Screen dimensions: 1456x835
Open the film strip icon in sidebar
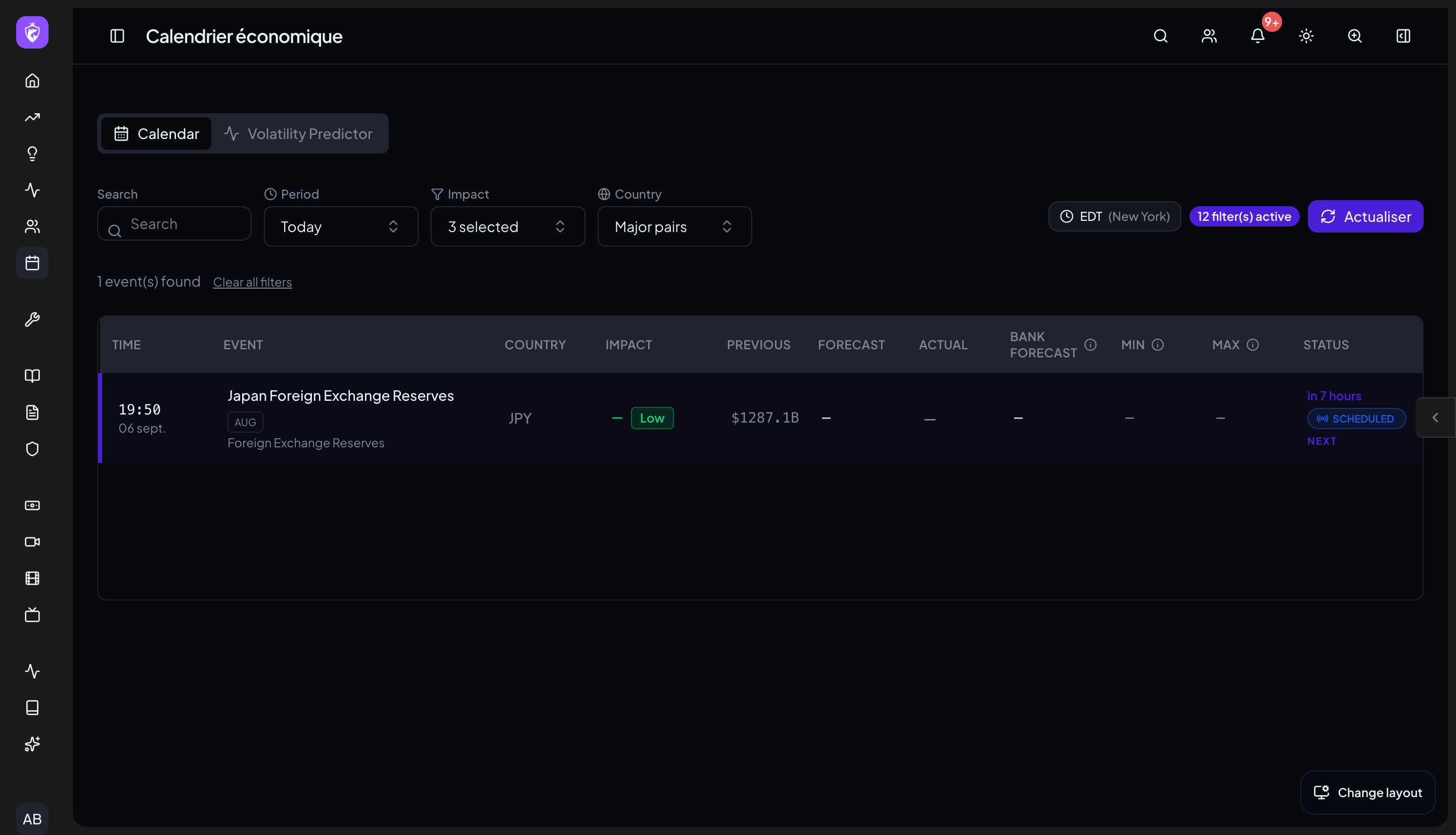point(32,579)
